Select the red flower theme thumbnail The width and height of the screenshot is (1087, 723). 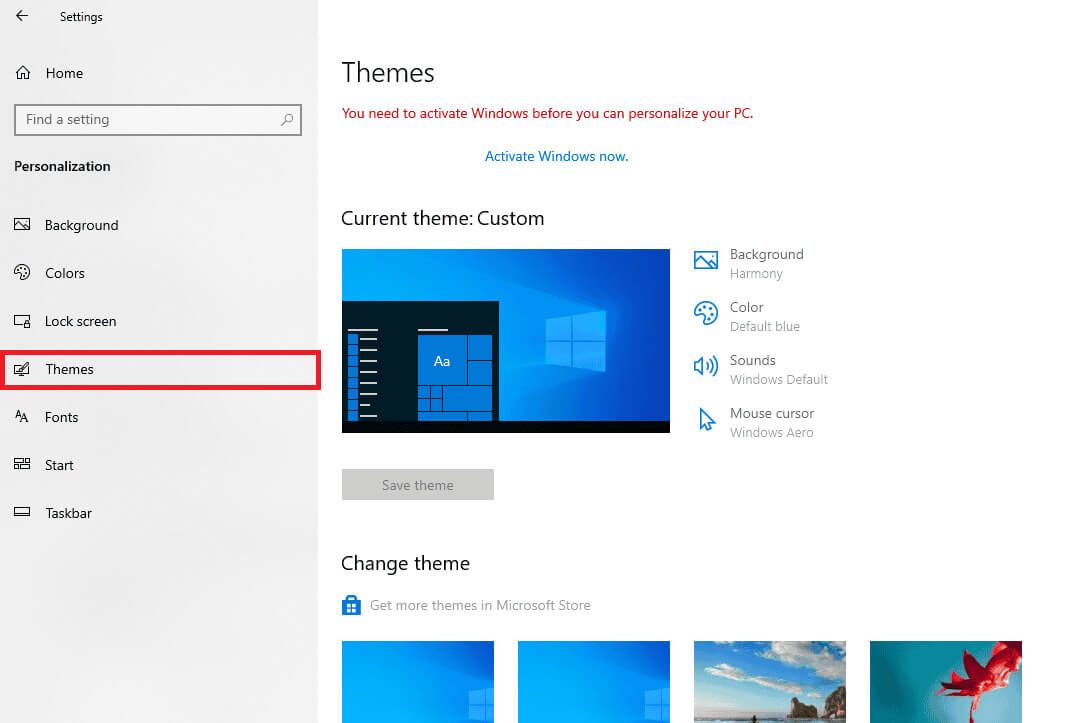tap(946, 682)
